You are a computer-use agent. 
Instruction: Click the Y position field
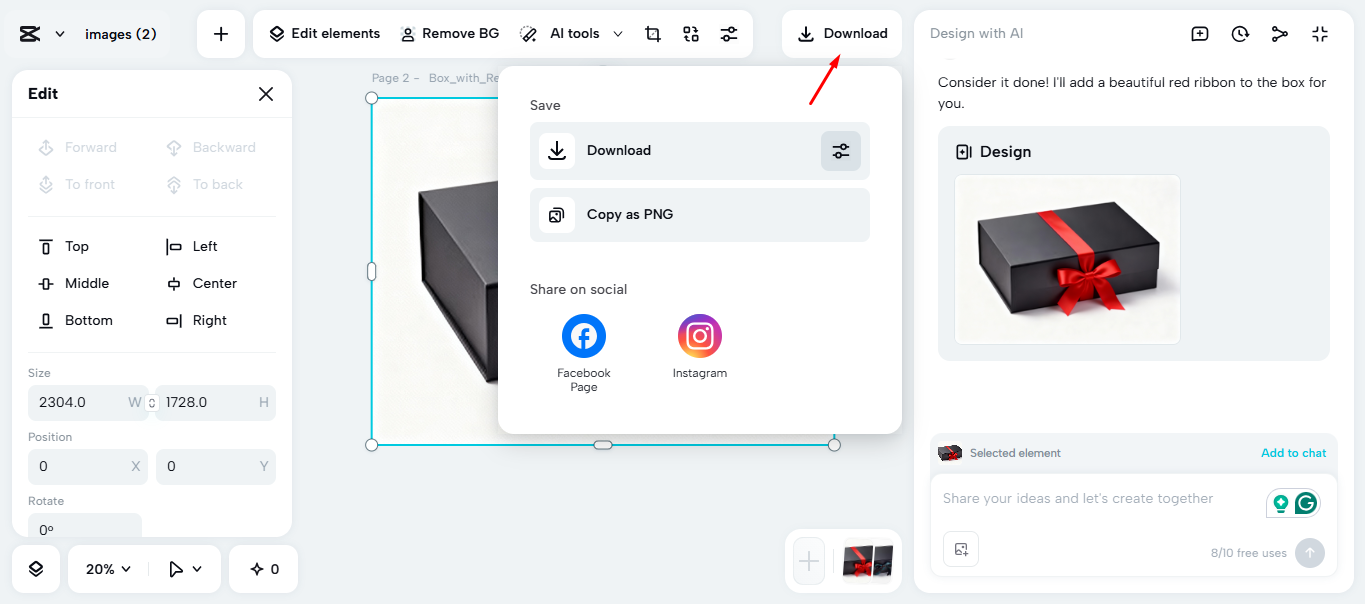216,467
